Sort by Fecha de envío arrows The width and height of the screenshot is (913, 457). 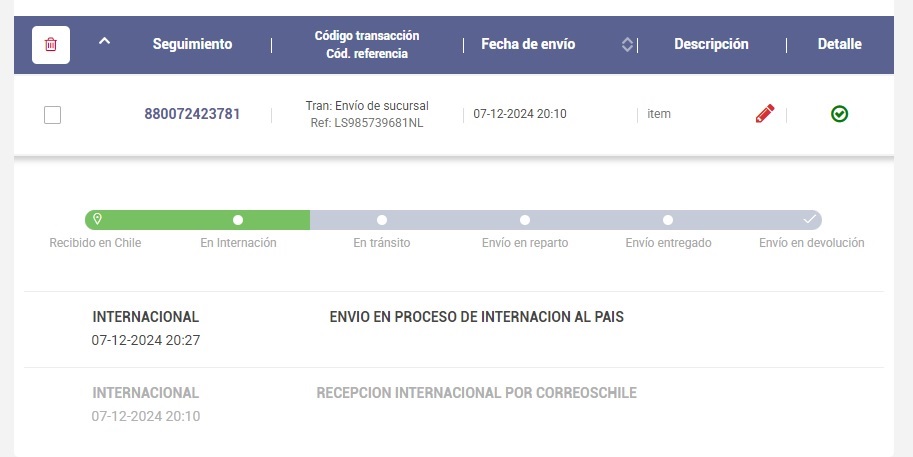click(627, 44)
